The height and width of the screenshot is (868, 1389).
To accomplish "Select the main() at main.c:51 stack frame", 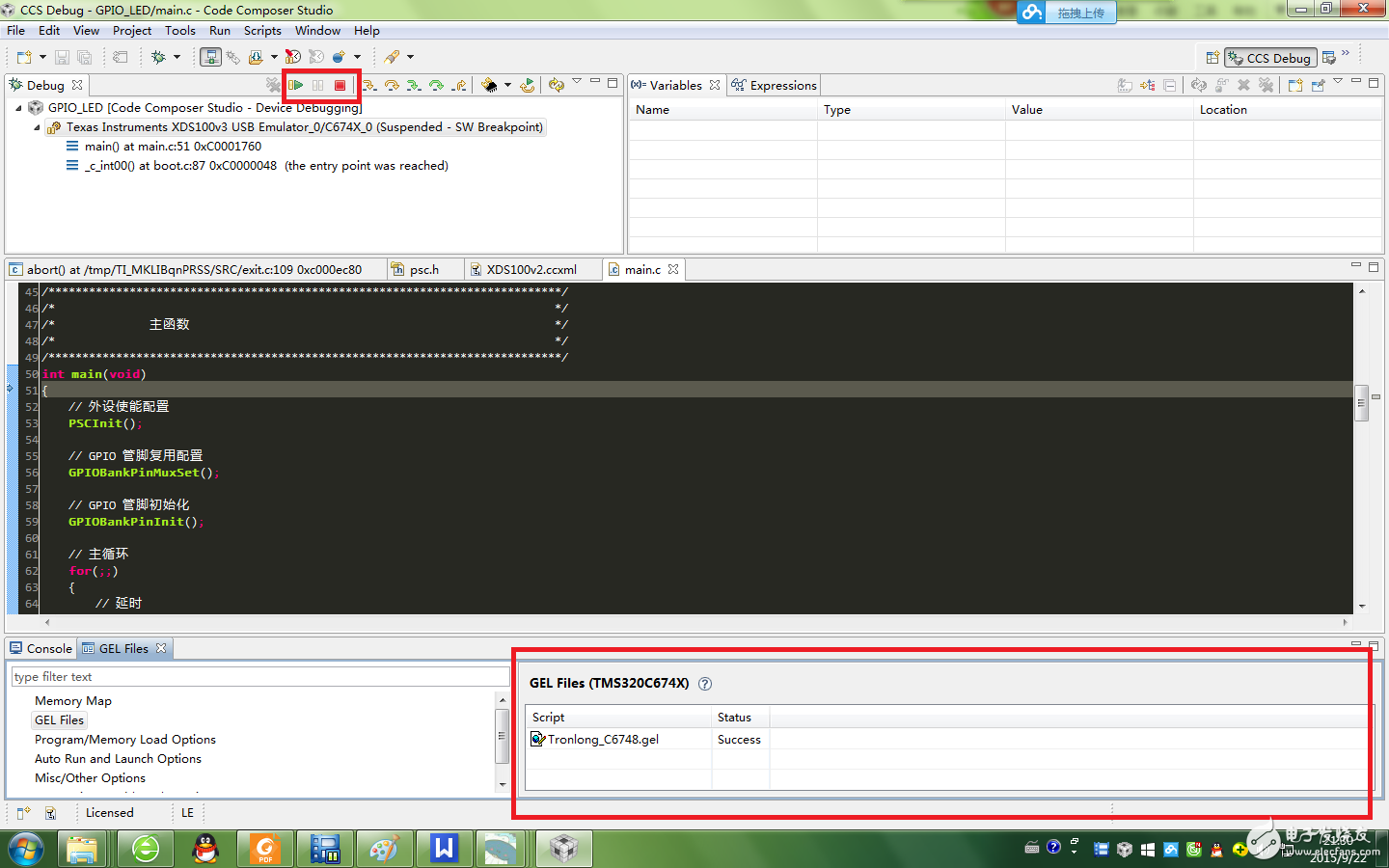I will 173,147.
